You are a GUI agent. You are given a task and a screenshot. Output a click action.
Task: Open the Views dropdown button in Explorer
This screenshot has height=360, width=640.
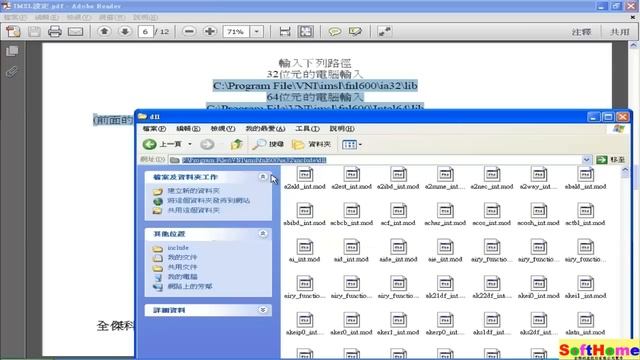pyautogui.click(x=352, y=144)
